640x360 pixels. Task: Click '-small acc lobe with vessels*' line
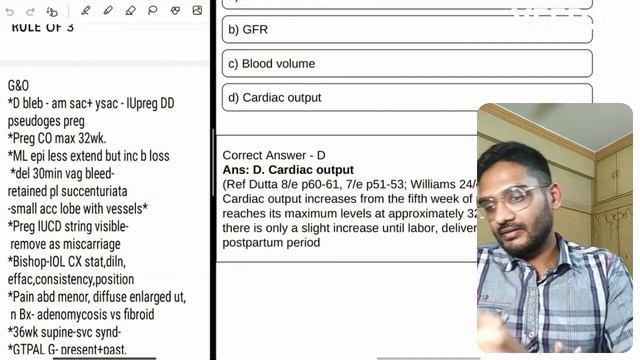[x=78, y=209]
